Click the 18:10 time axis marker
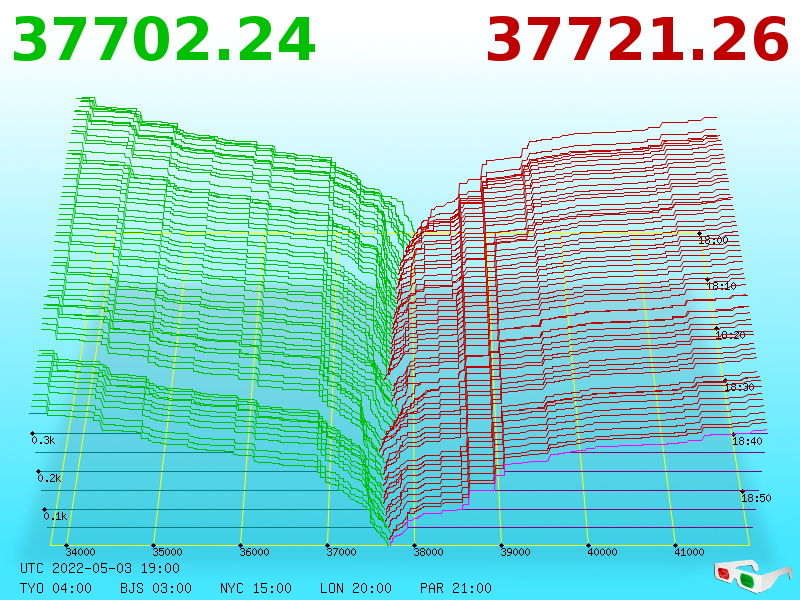The image size is (800, 600). (x=721, y=286)
